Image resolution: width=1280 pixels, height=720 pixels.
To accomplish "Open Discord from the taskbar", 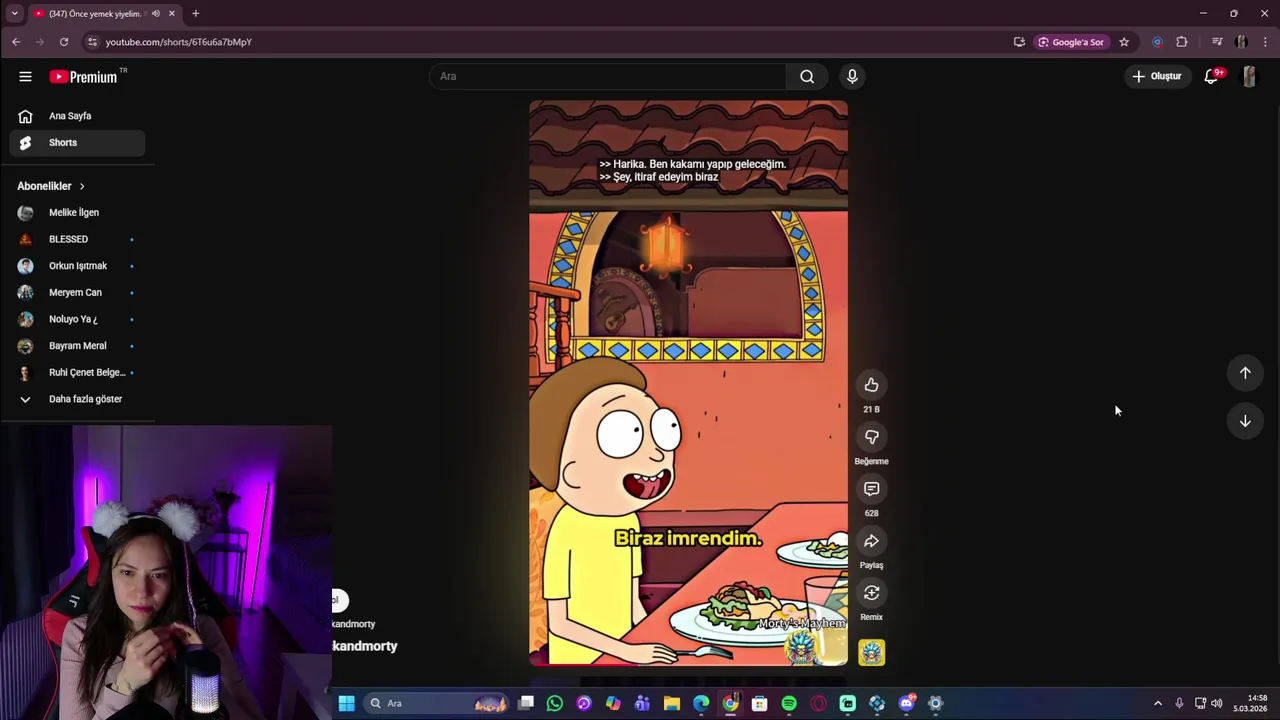I will pos(906,703).
